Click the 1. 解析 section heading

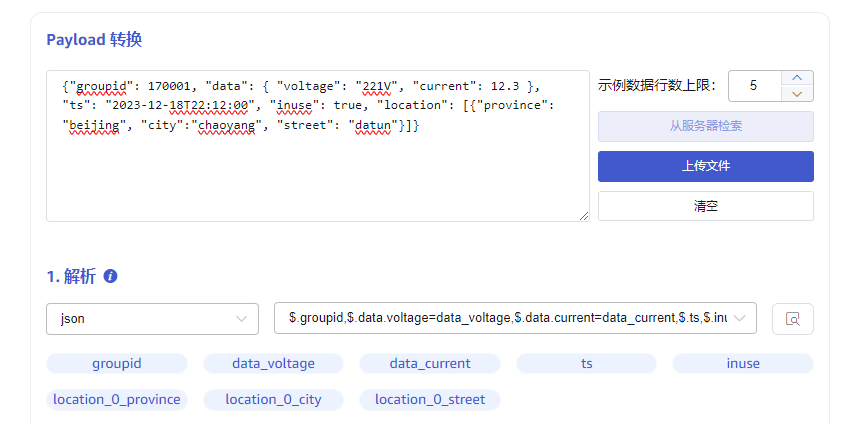(71, 276)
